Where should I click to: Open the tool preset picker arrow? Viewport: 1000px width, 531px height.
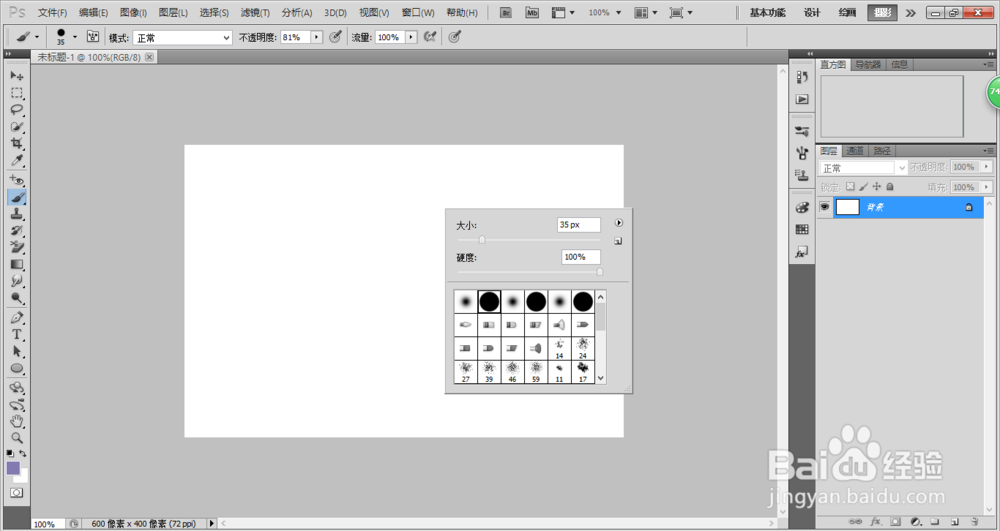click(x=36, y=37)
